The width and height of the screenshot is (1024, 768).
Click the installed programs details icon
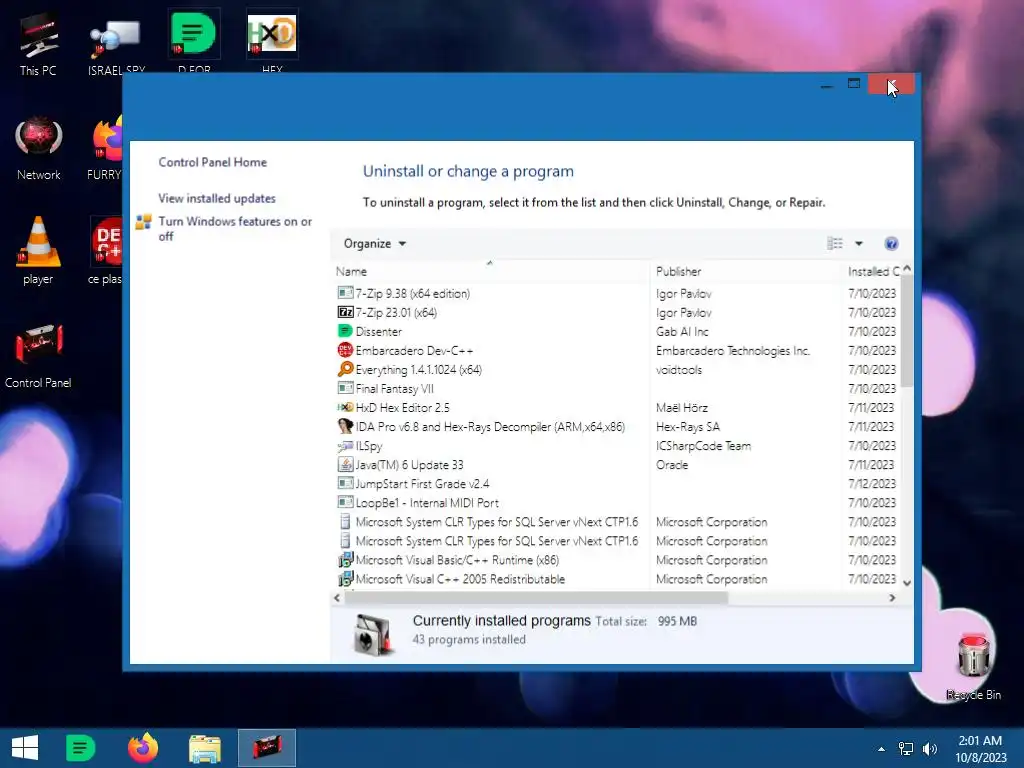(x=373, y=633)
